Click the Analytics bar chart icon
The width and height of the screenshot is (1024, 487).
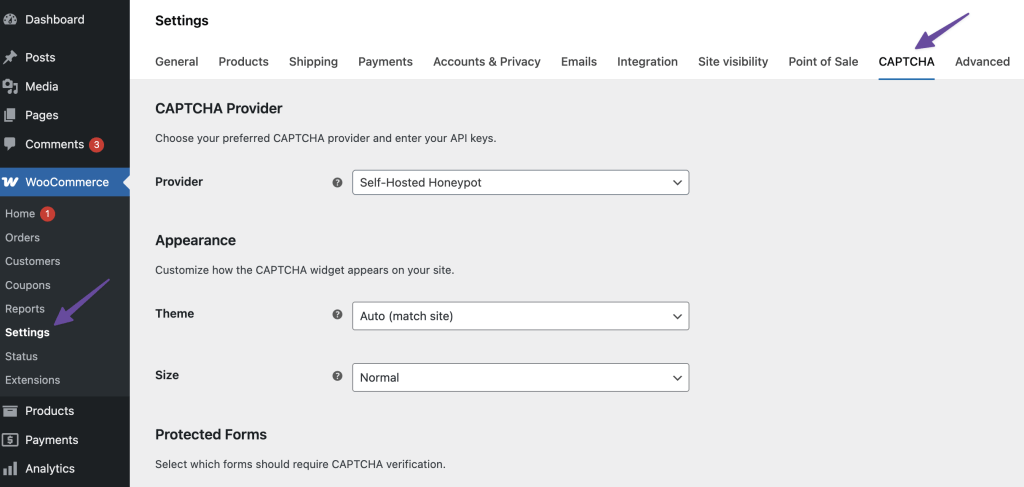[x=10, y=468]
